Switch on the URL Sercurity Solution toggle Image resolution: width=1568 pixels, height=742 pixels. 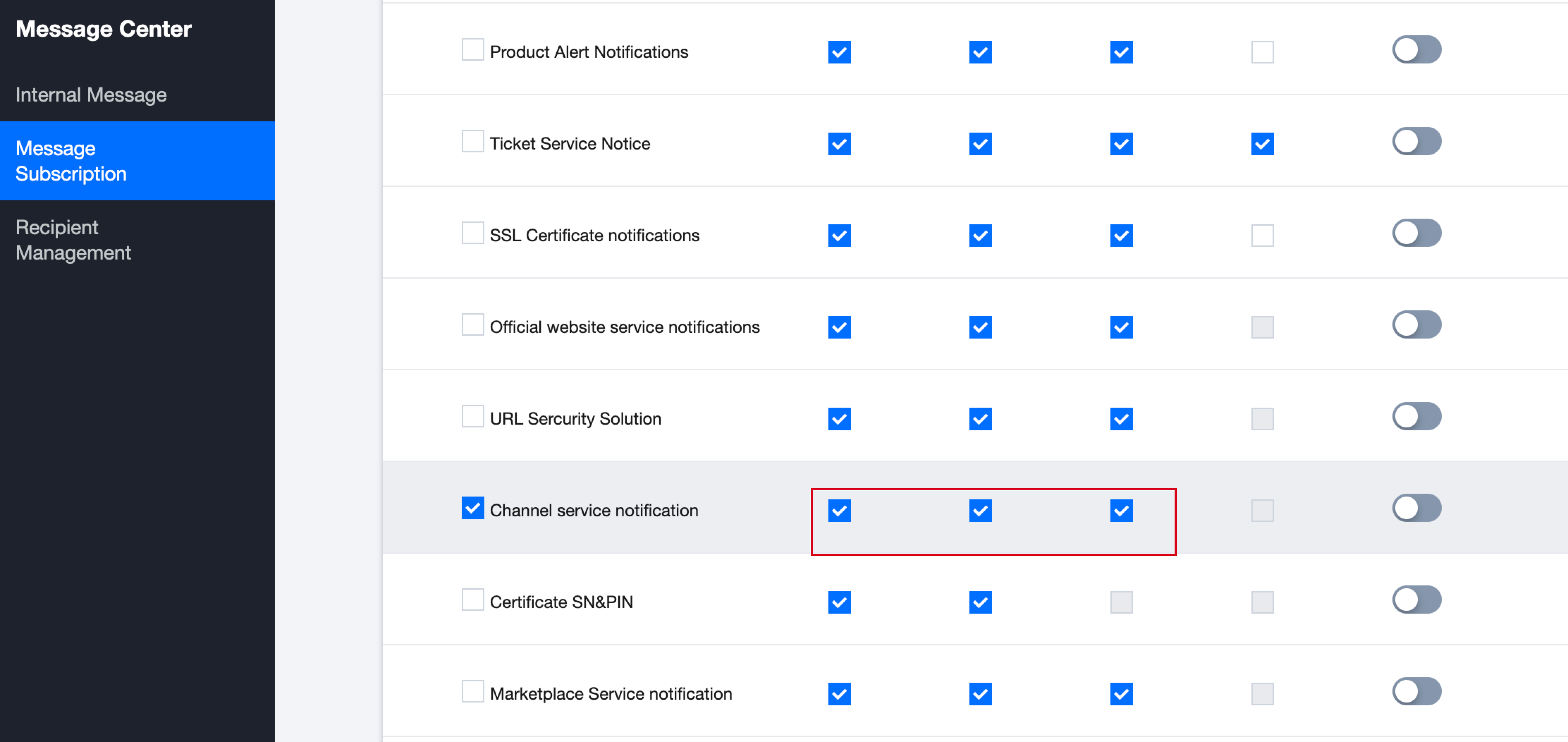click(1416, 416)
